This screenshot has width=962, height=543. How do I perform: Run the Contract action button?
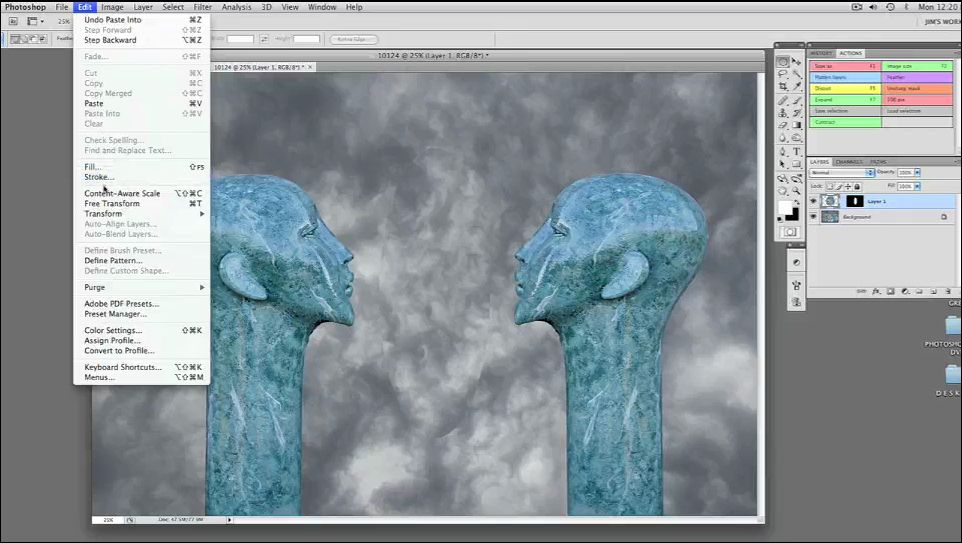[845, 122]
